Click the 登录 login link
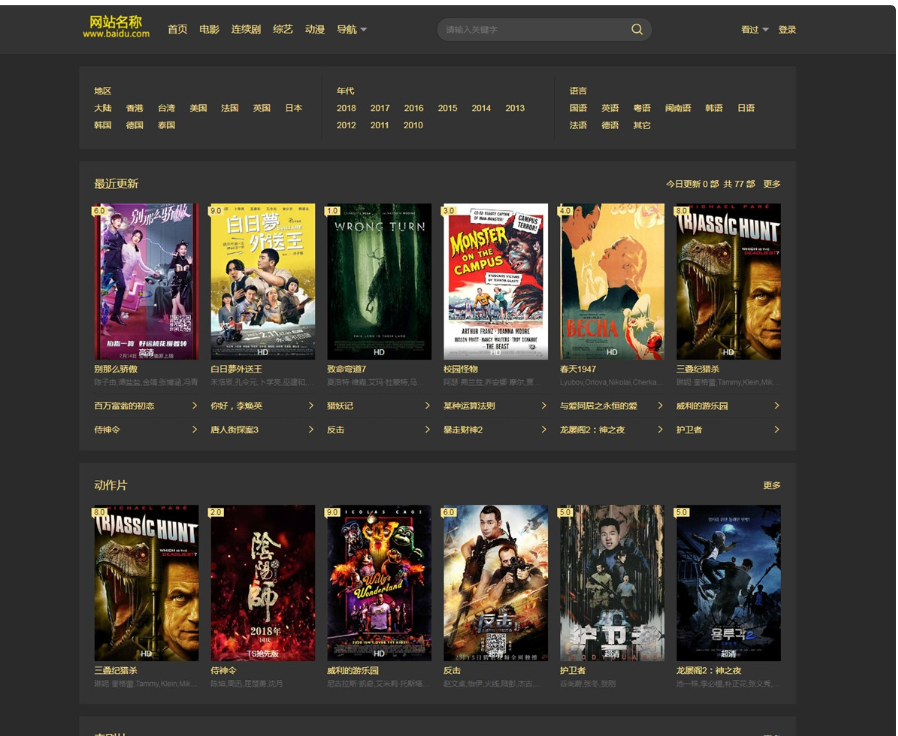Image resolution: width=898 pixels, height=736 pixels. [x=787, y=30]
